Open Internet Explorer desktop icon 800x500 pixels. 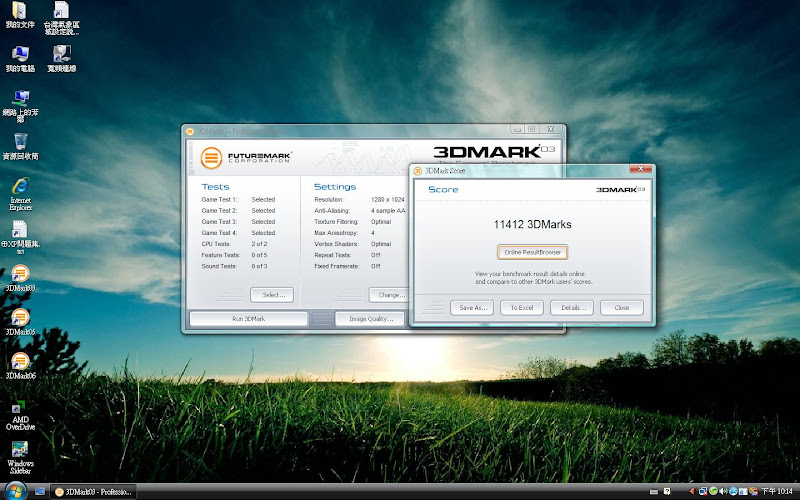tap(20, 194)
